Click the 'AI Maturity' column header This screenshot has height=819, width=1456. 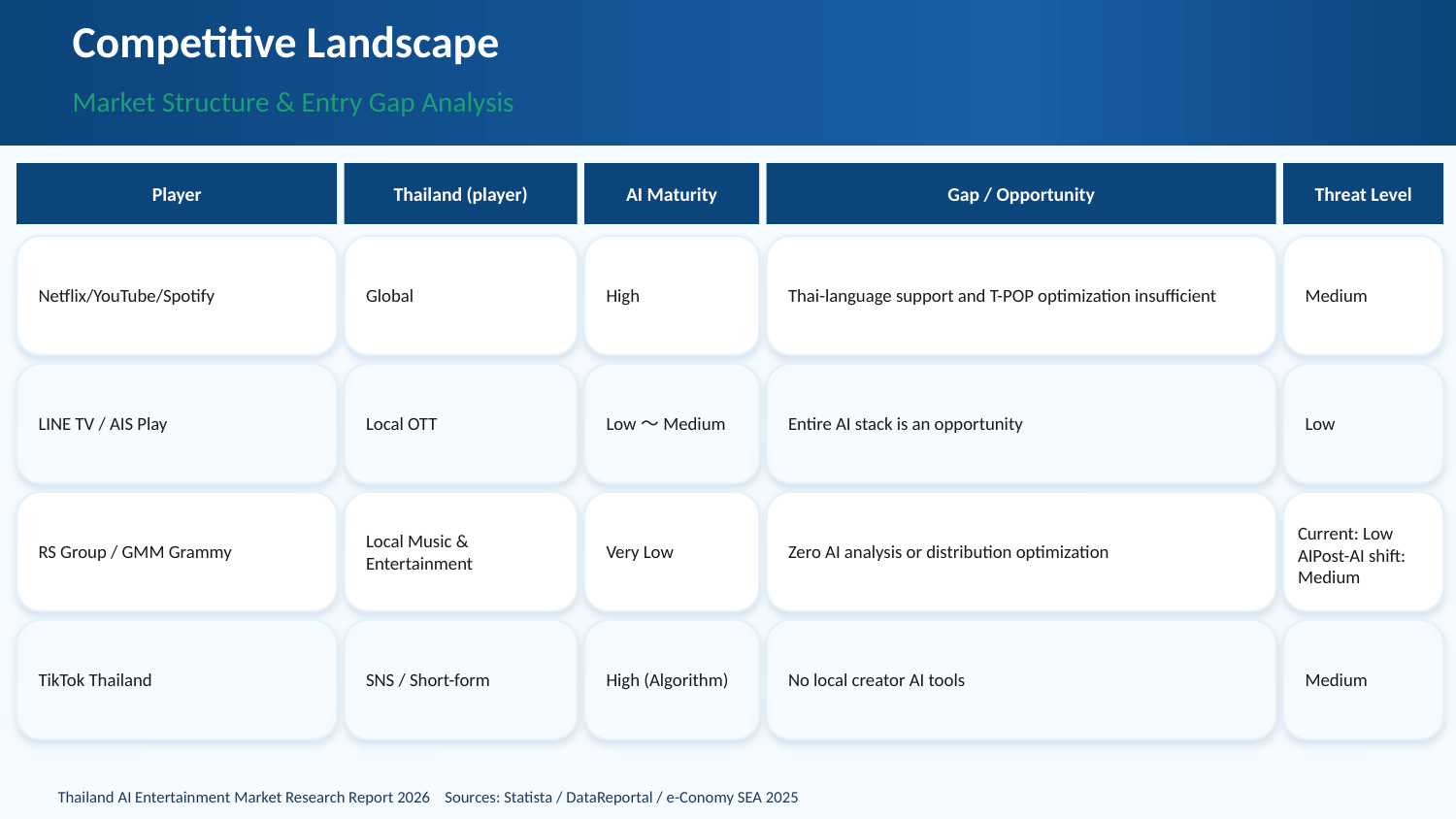(672, 194)
